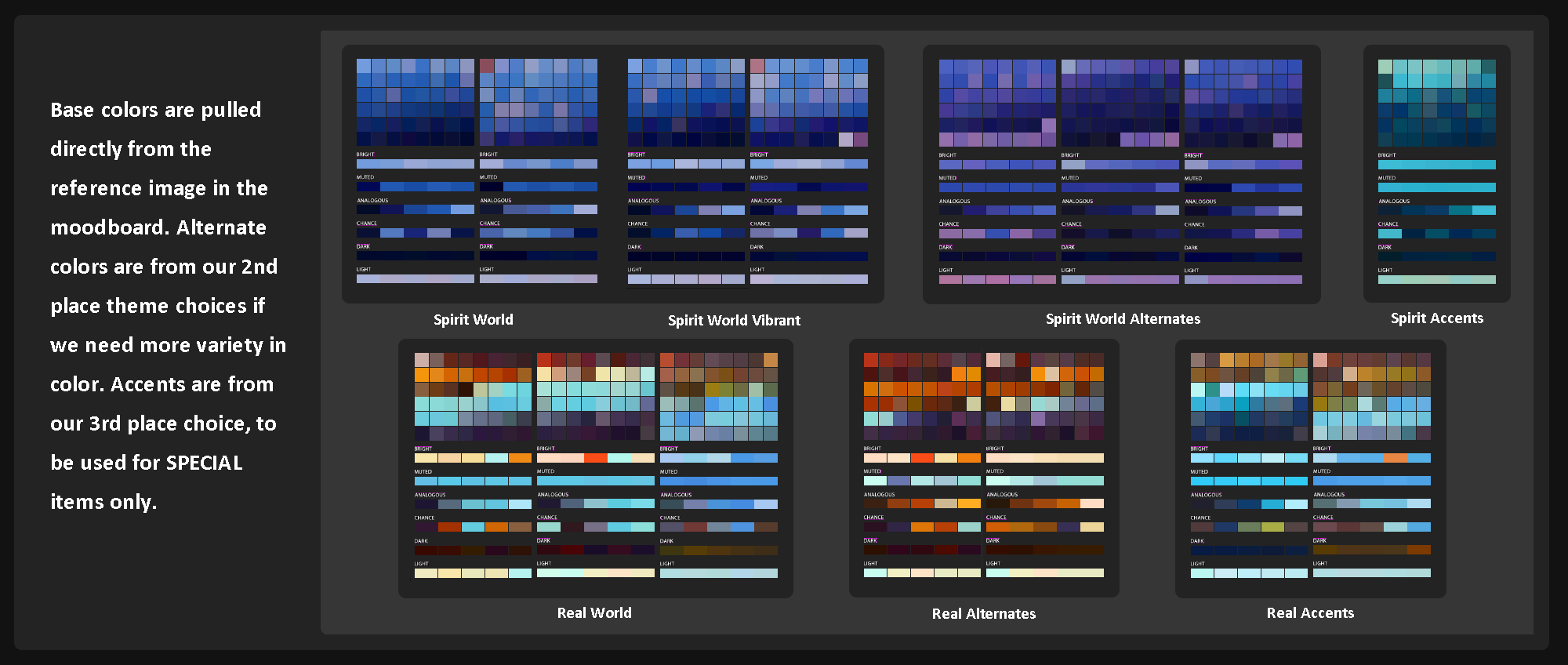This screenshot has height=665, width=1568.
Task: Open the left Real Alternates color grid
Action: tap(922, 396)
